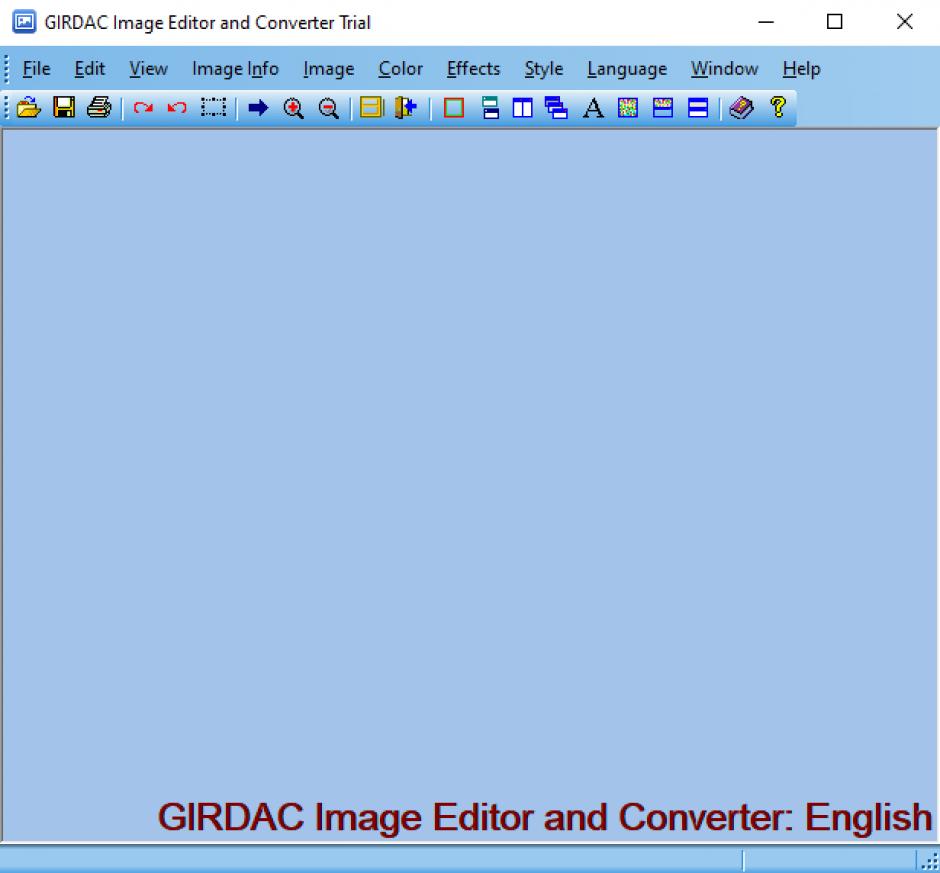Click the red-bordered green square icon

(x=454, y=109)
